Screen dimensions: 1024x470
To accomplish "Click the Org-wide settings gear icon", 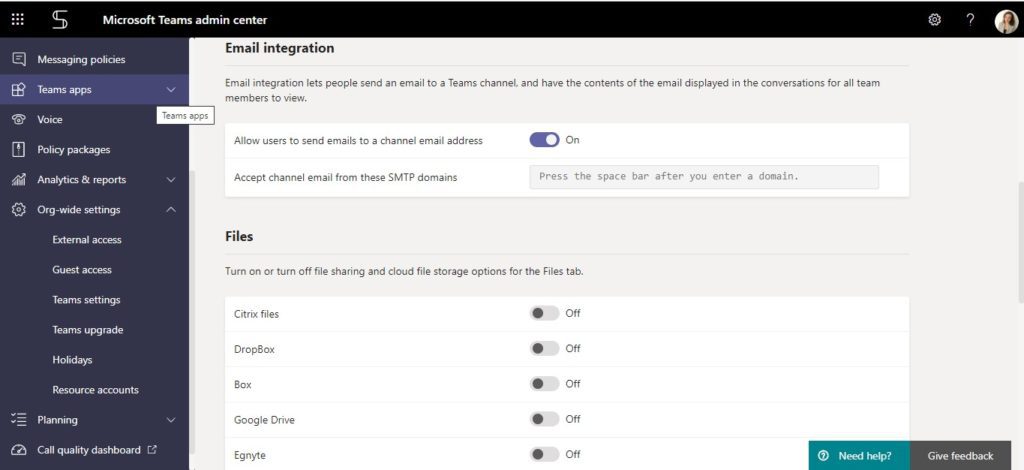I will coord(19,210).
